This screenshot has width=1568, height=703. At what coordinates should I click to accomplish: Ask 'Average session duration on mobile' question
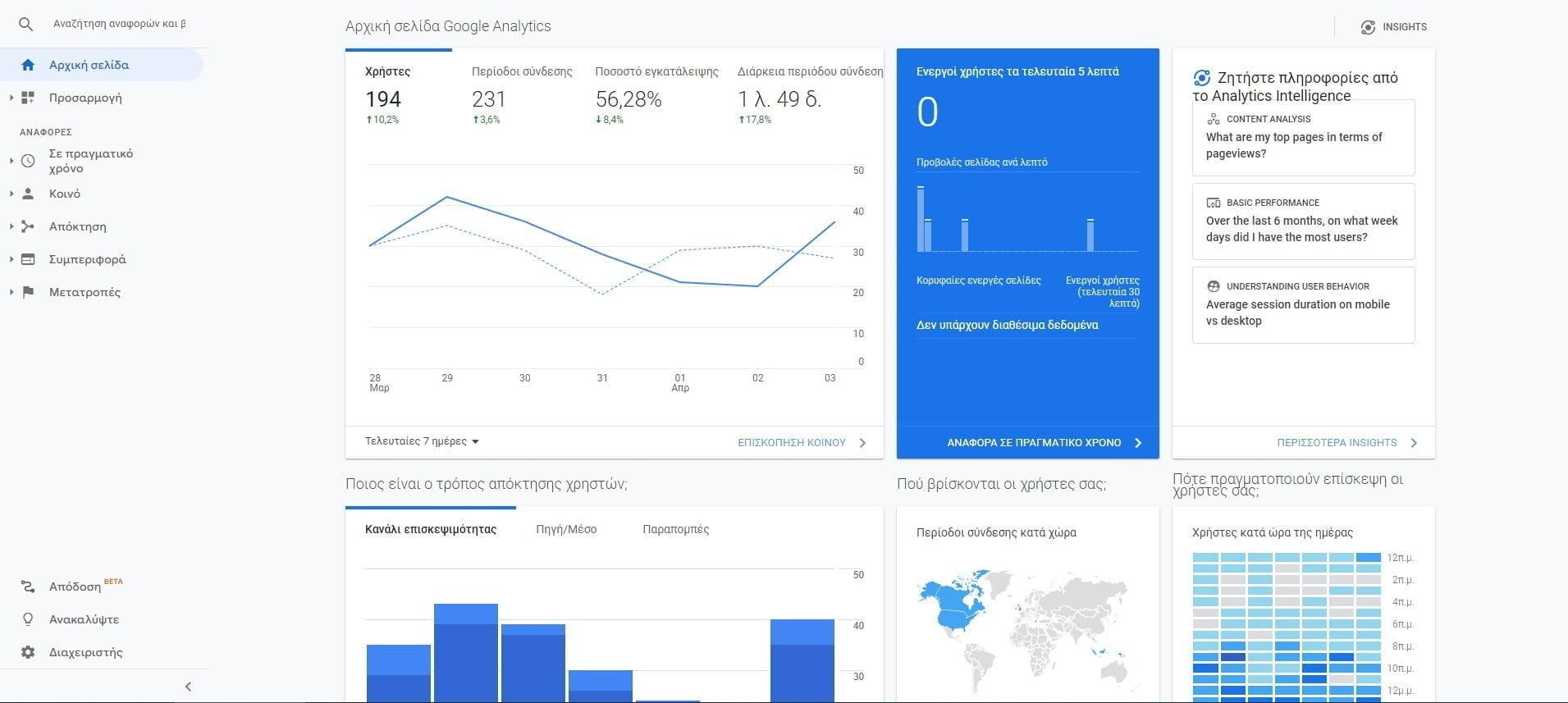pos(1303,305)
